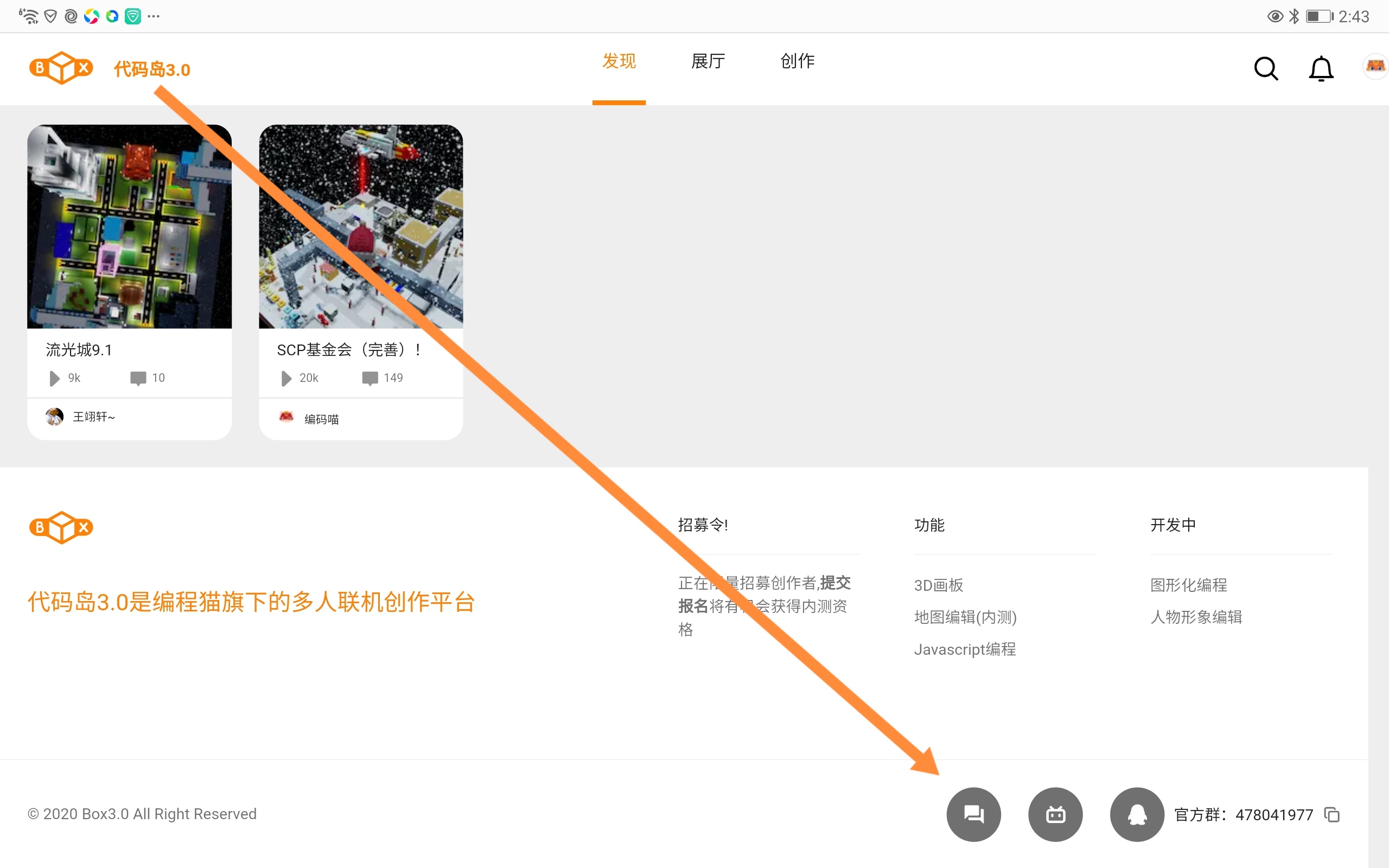Click the 人物形象编辑 item
The width and height of the screenshot is (1389, 868).
1196,617
